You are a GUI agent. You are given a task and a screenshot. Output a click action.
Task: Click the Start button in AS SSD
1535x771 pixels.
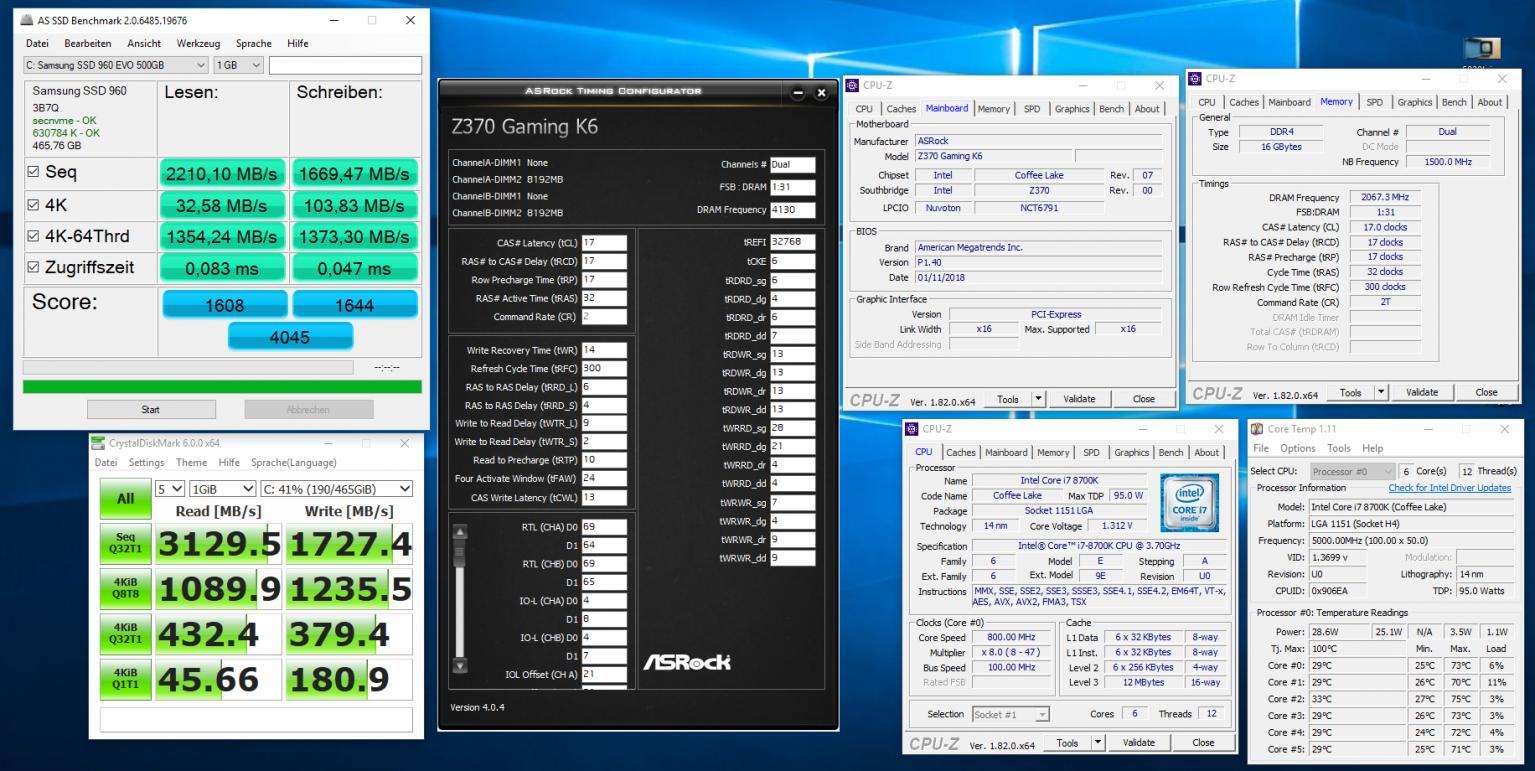pyautogui.click(x=151, y=409)
